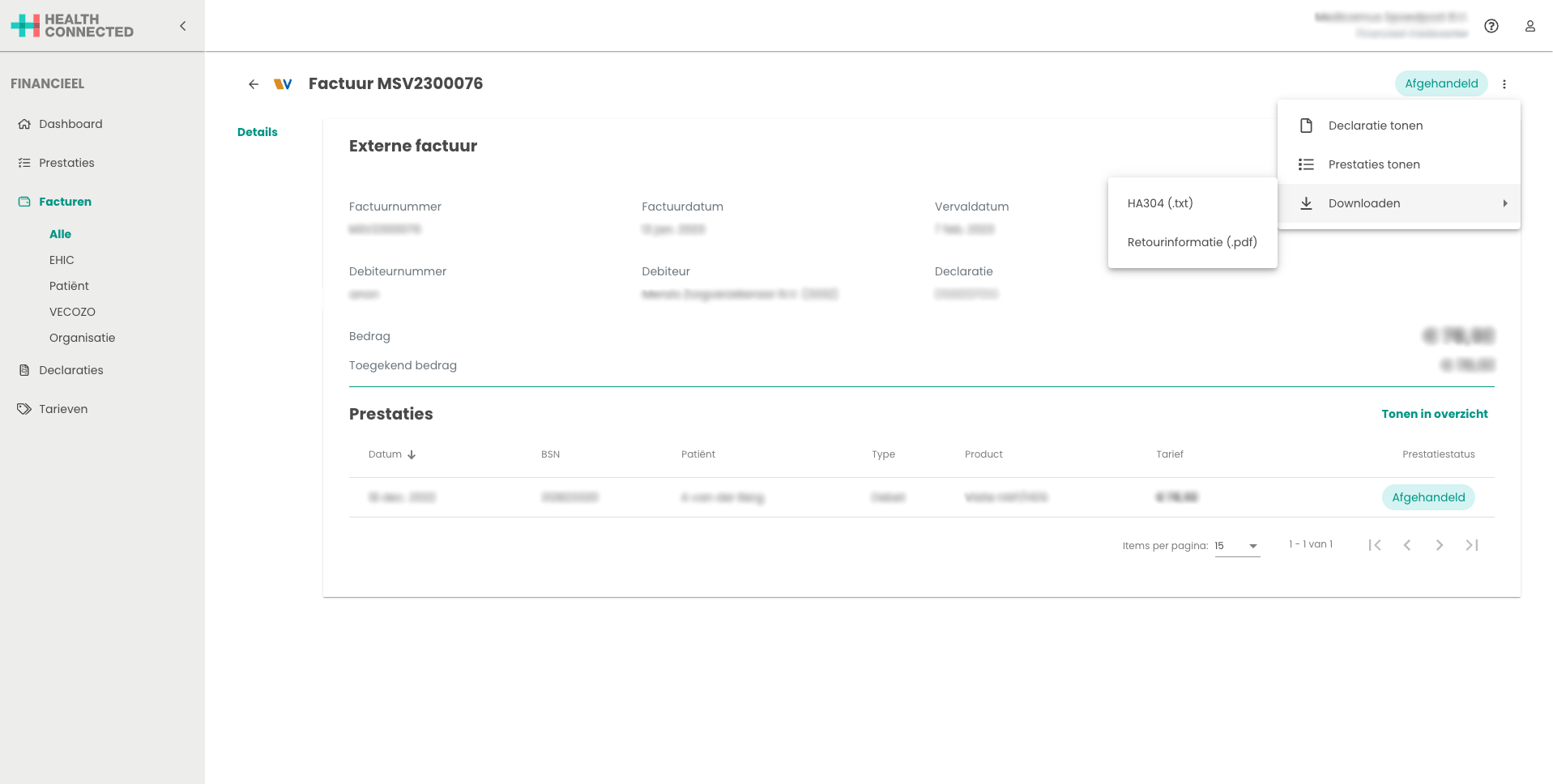Click the help question mark icon
This screenshot has width=1553, height=784.
pyautogui.click(x=1491, y=26)
